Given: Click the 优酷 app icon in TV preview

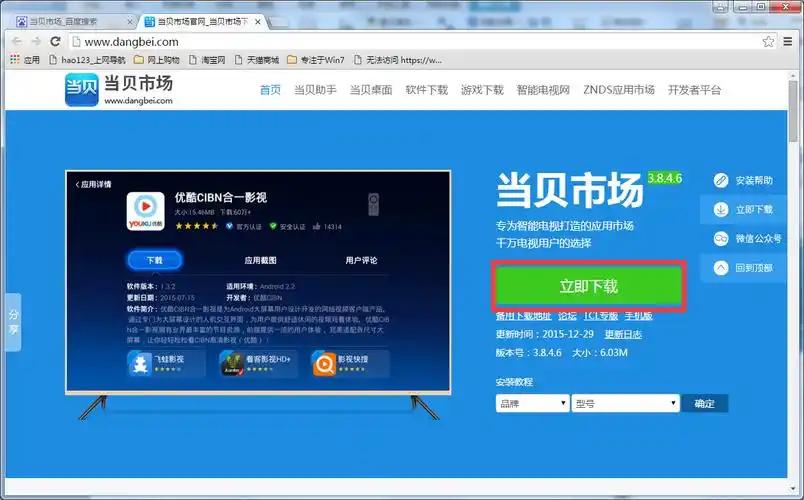Looking at the screenshot, I should point(146,211).
